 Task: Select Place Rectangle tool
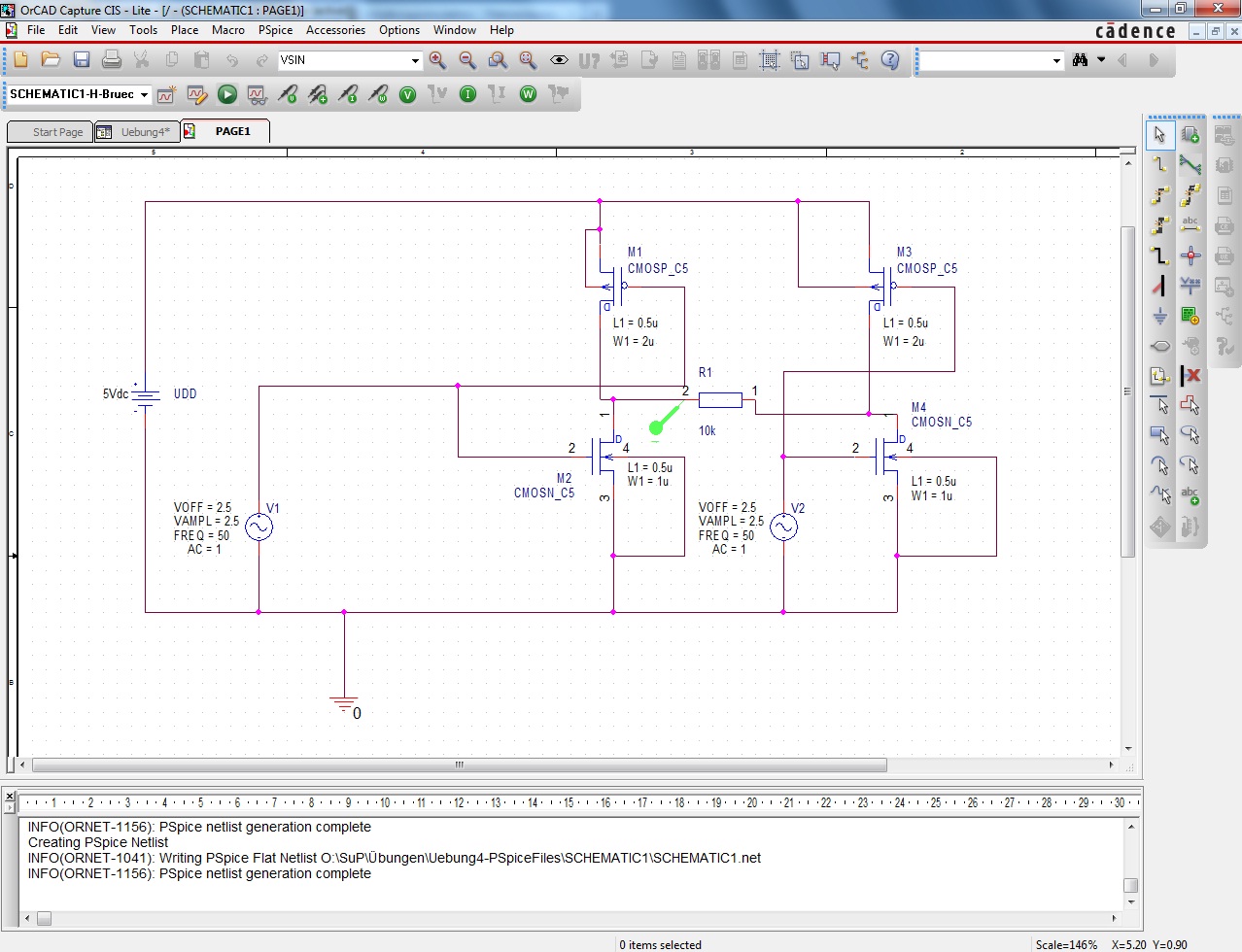click(1160, 436)
